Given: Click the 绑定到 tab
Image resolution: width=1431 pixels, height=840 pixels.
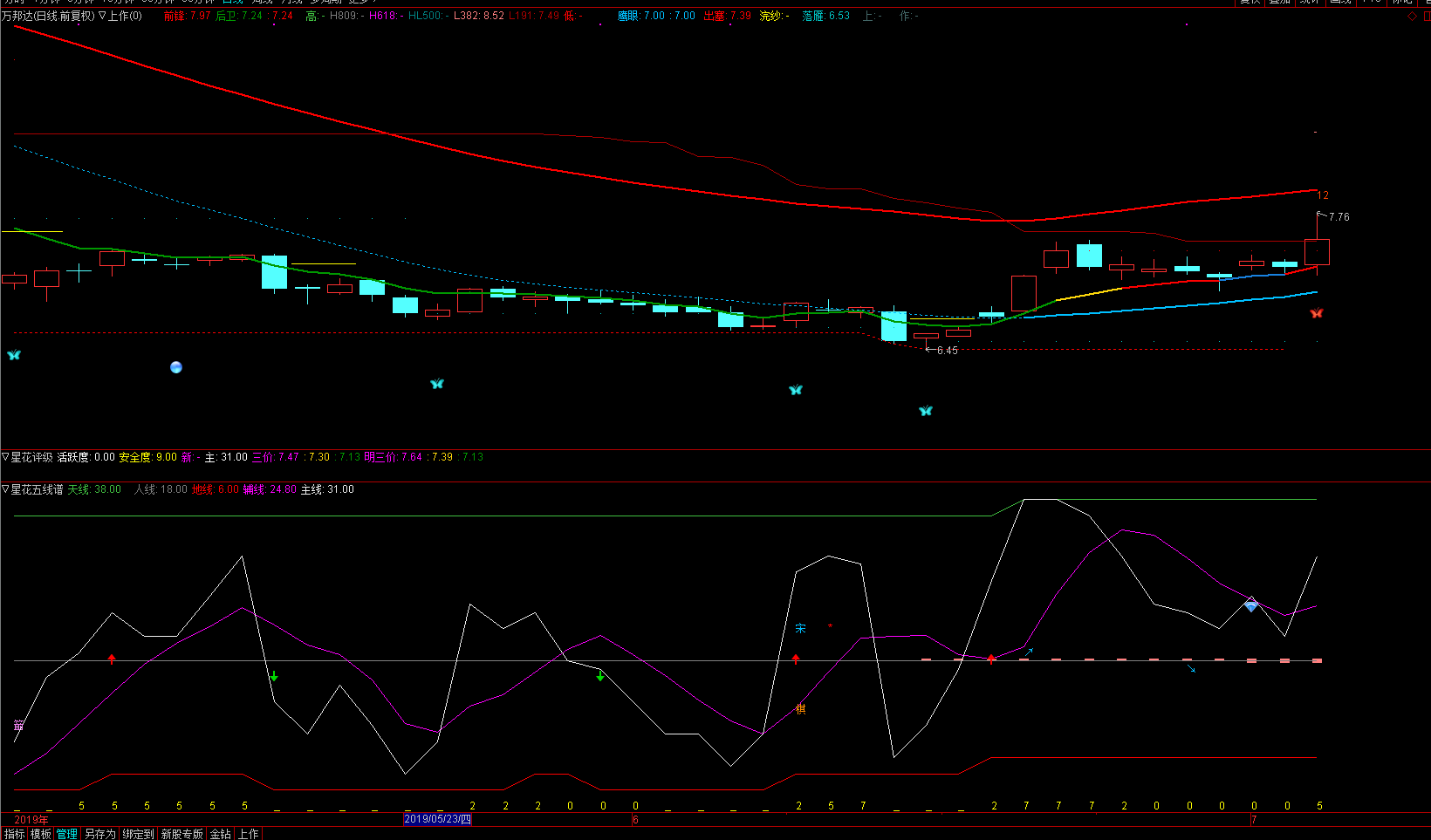Looking at the screenshot, I should coord(138,834).
